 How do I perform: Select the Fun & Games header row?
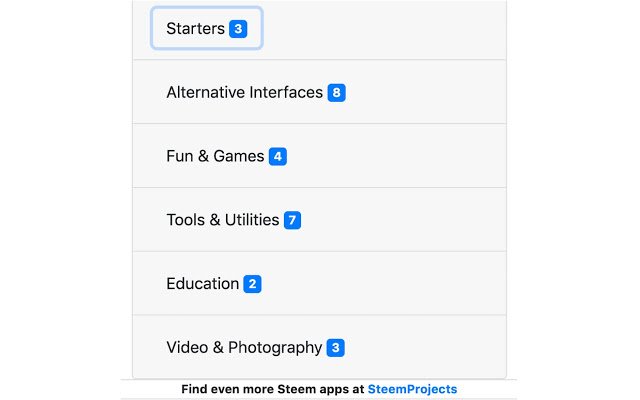click(400, 157)
